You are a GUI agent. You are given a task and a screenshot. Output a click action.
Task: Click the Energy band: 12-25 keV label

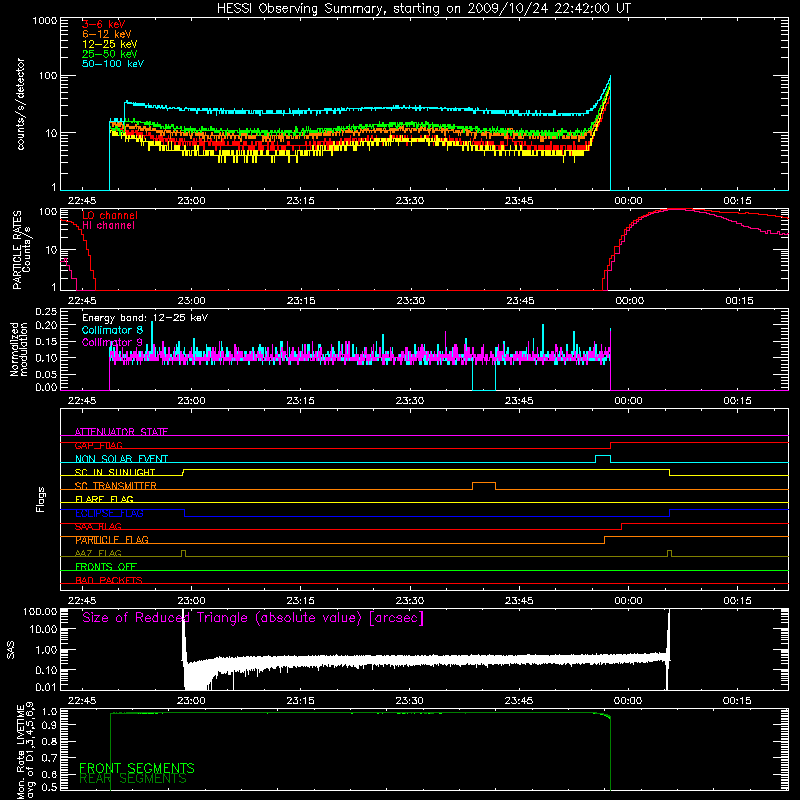[145, 318]
